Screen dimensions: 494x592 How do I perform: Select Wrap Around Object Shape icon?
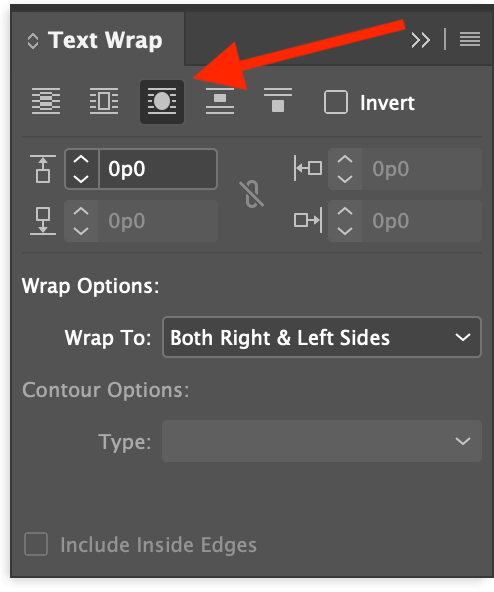tap(162, 102)
